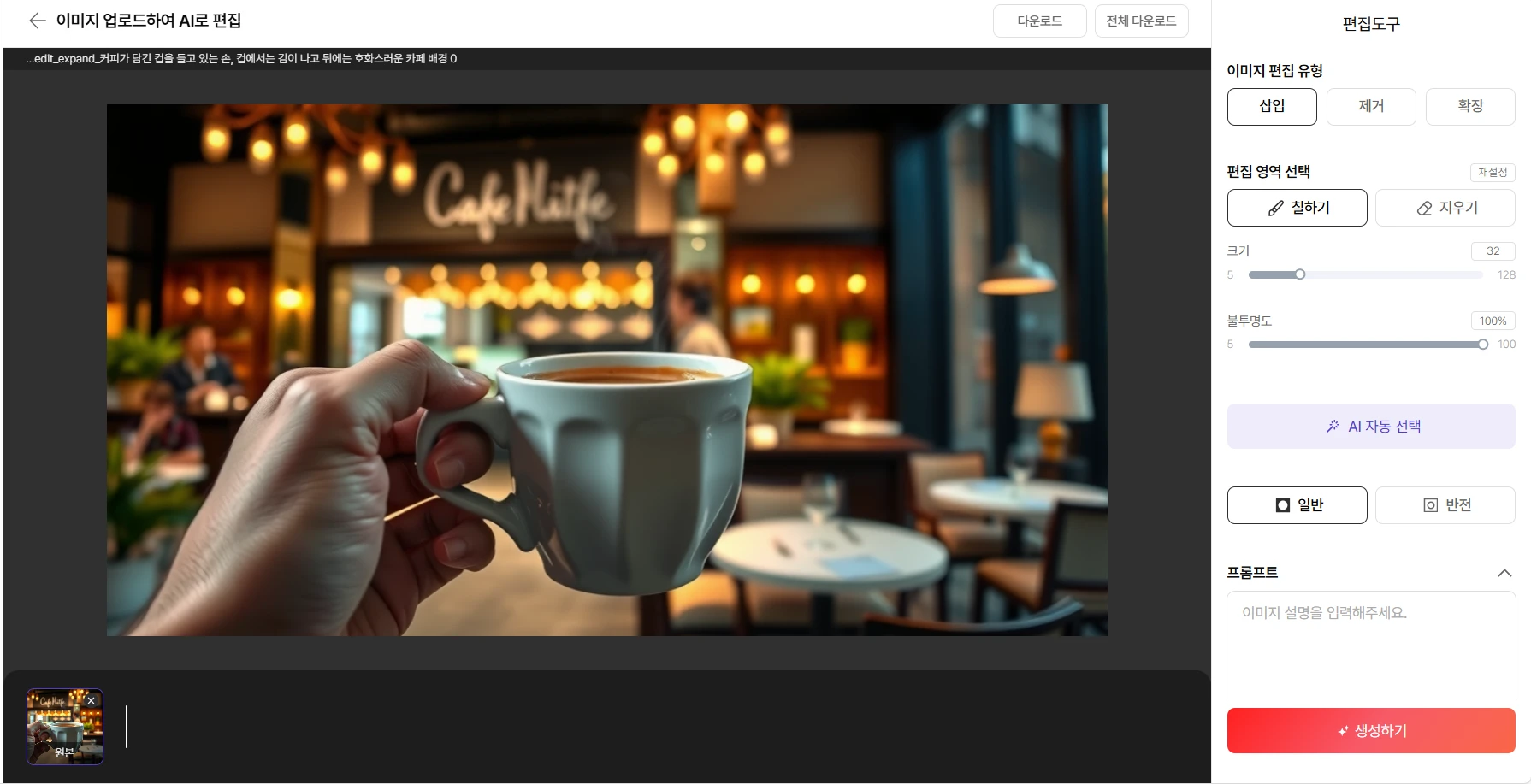This screenshot has height=784, width=1531.
Task: Select the 지우기 eraser tool
Action: [1445, 208]
